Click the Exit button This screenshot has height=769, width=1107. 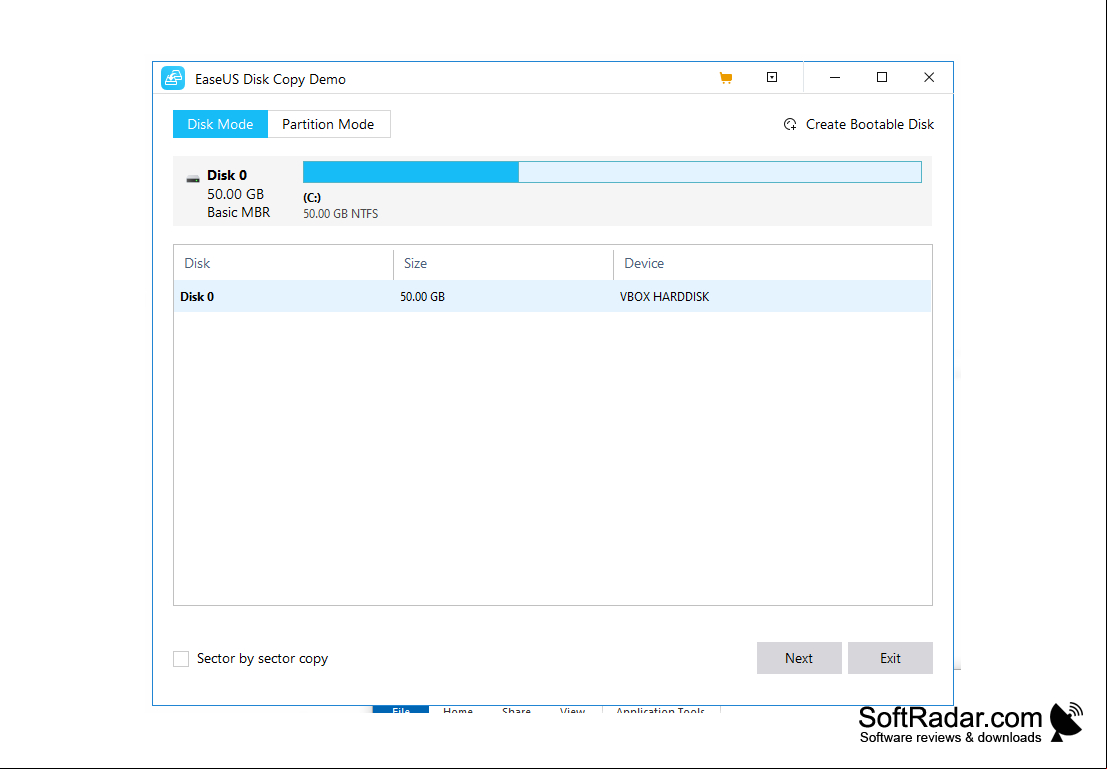click(890, 658)
